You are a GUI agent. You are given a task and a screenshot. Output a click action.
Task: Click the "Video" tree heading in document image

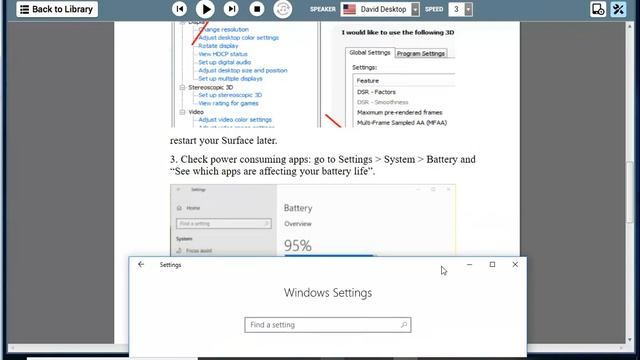[x=196, y=112]
